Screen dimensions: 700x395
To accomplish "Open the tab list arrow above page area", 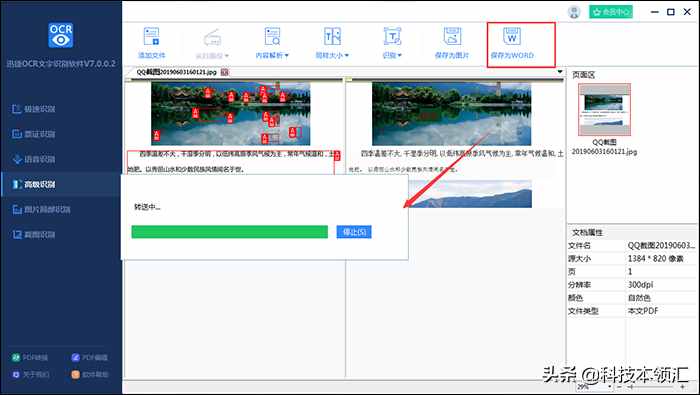I will 560,72.
